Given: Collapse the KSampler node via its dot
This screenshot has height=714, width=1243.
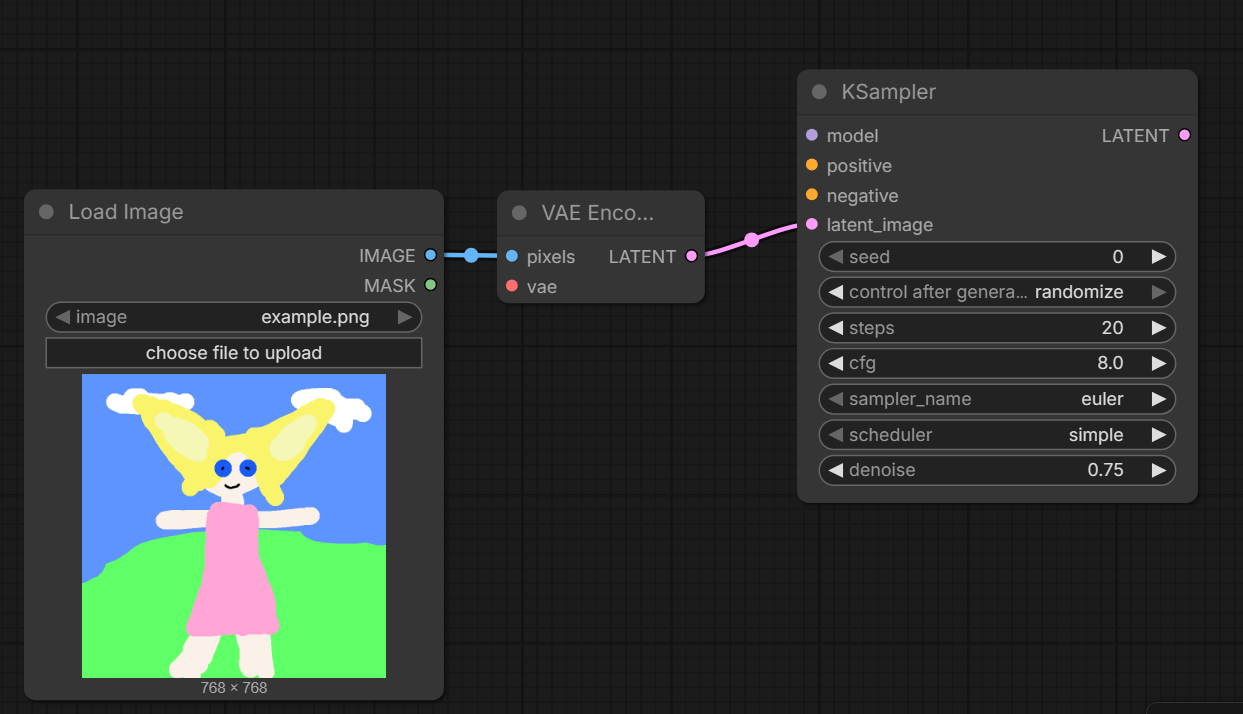Looking at the screenshot, I should tap(819, 92).
